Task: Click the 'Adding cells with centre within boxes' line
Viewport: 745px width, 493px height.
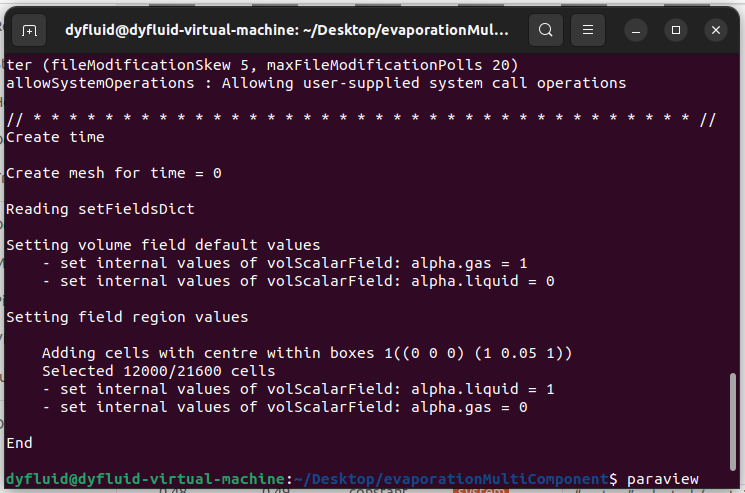Action: [x=307, y=353]
